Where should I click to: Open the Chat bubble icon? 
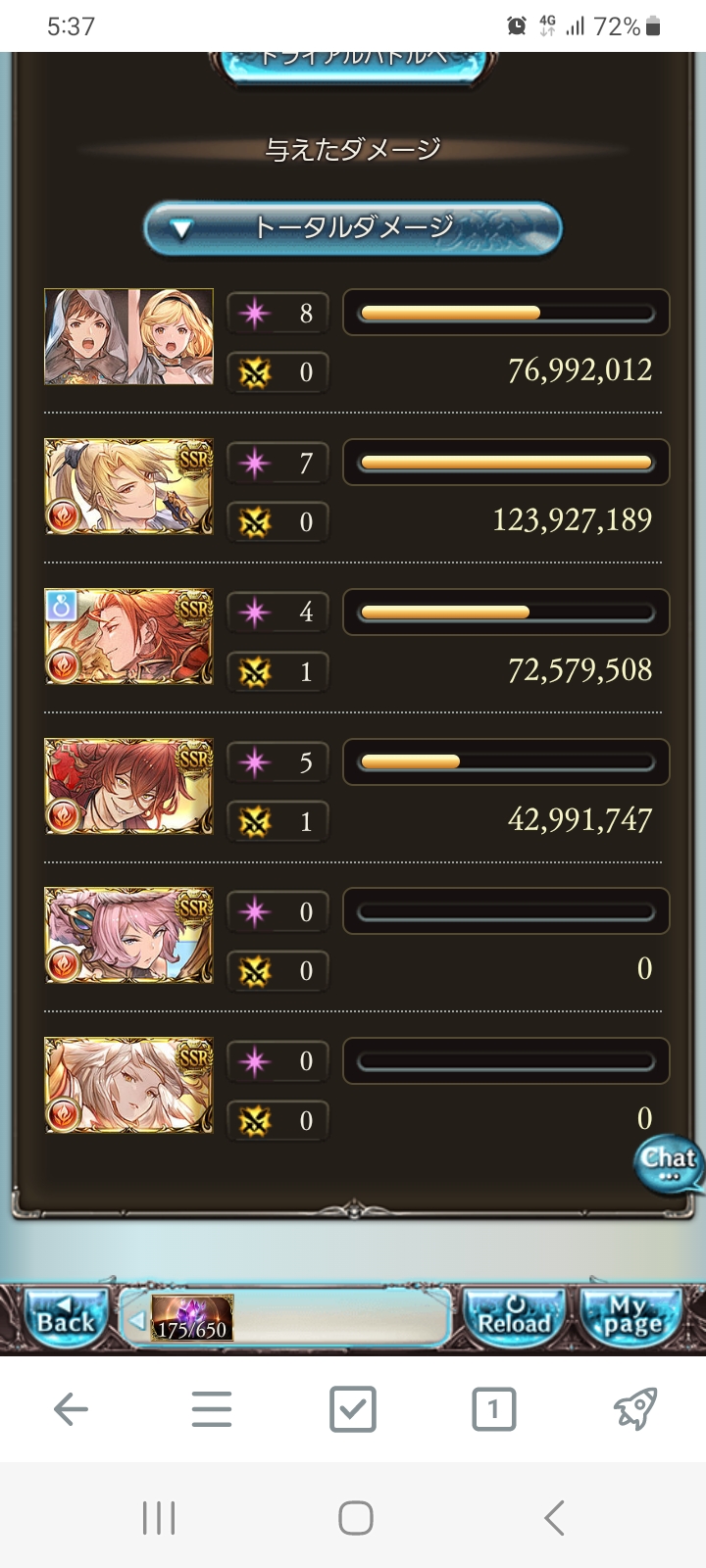click(x=669, y=1163)
